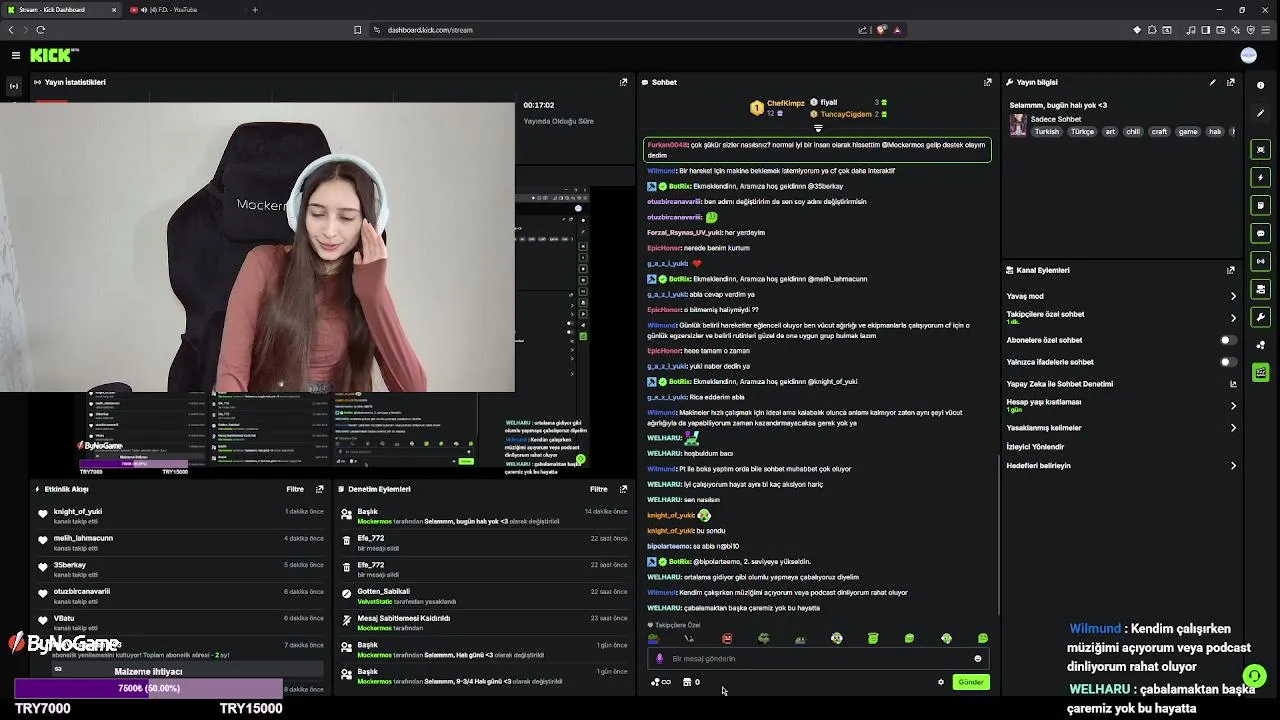Screen dimensions: 1280x720
Task: Bookmark this page icon
Action: tap(357, 30)
